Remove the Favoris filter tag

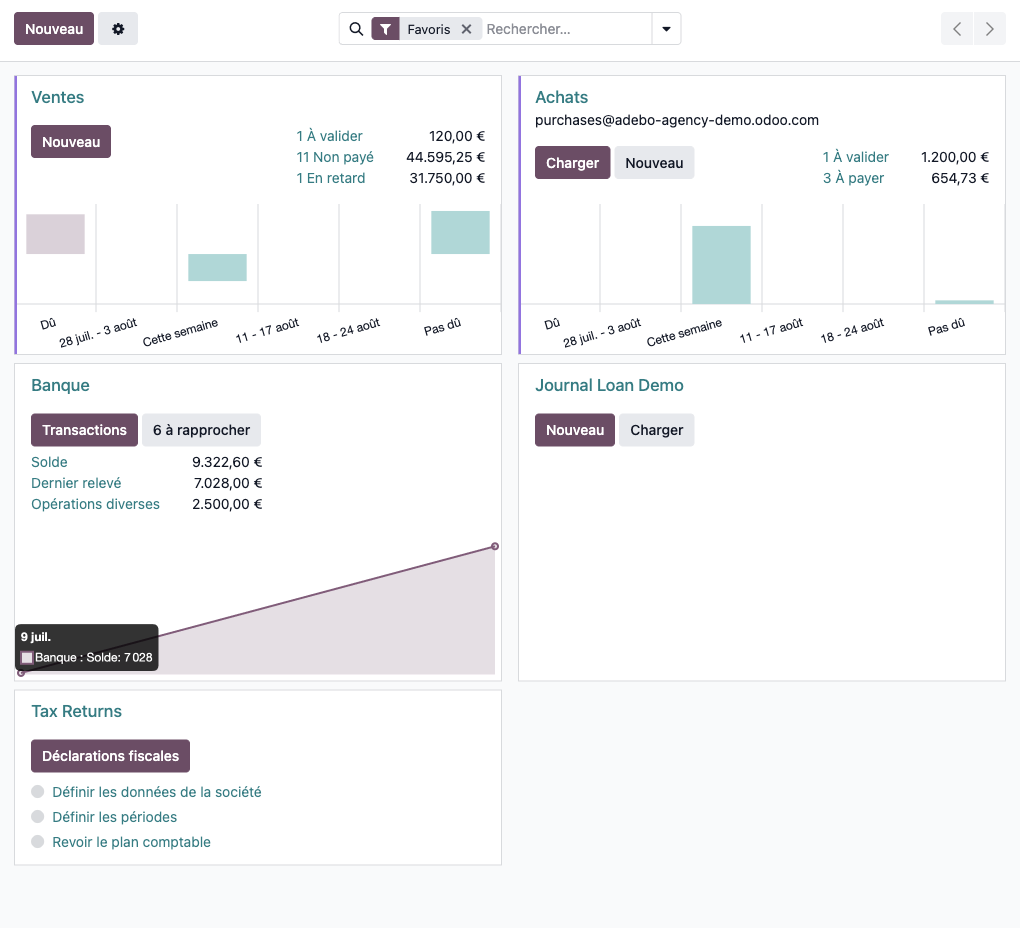(x=466, y=29)
